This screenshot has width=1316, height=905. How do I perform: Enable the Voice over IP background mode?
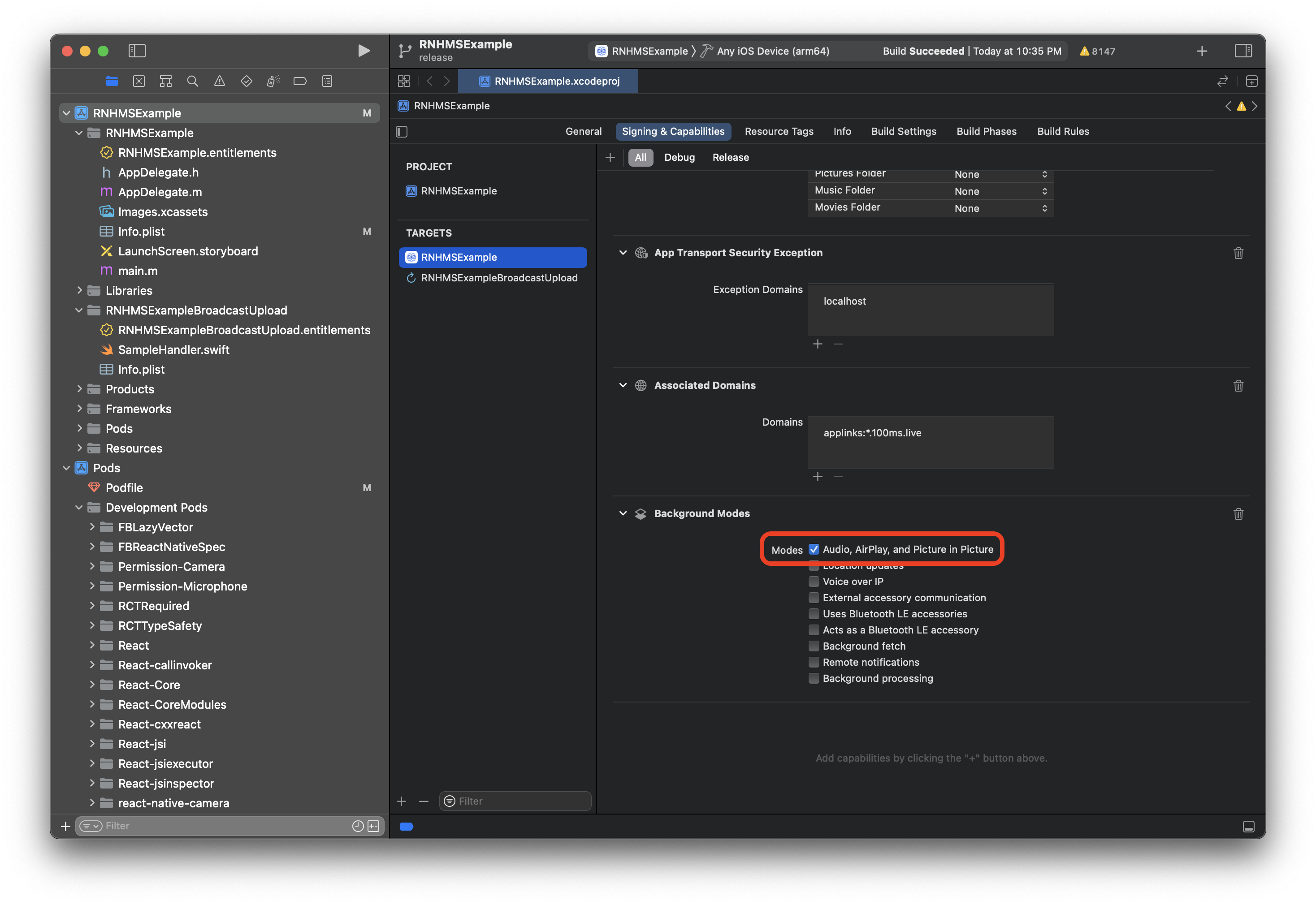pyautogui.click(x=814, y=581)
